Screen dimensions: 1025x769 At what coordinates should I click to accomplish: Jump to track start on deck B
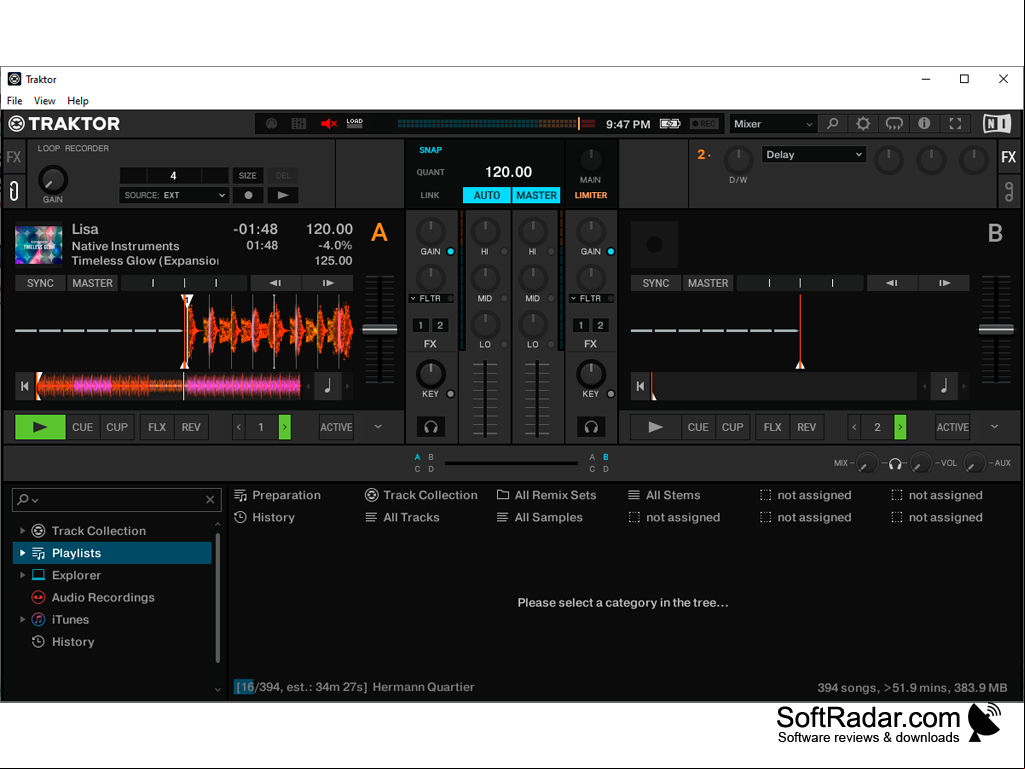(640, 386)
